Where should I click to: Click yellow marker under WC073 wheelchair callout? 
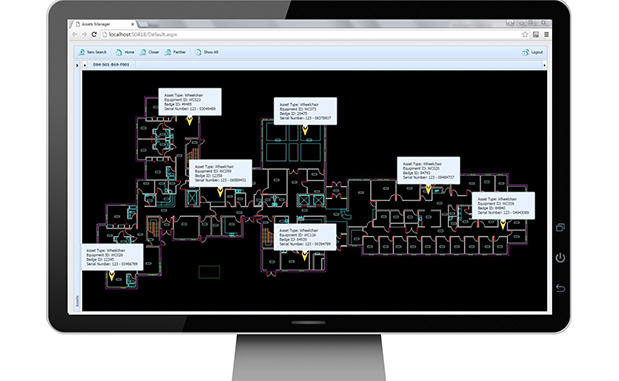click(305, 130)
